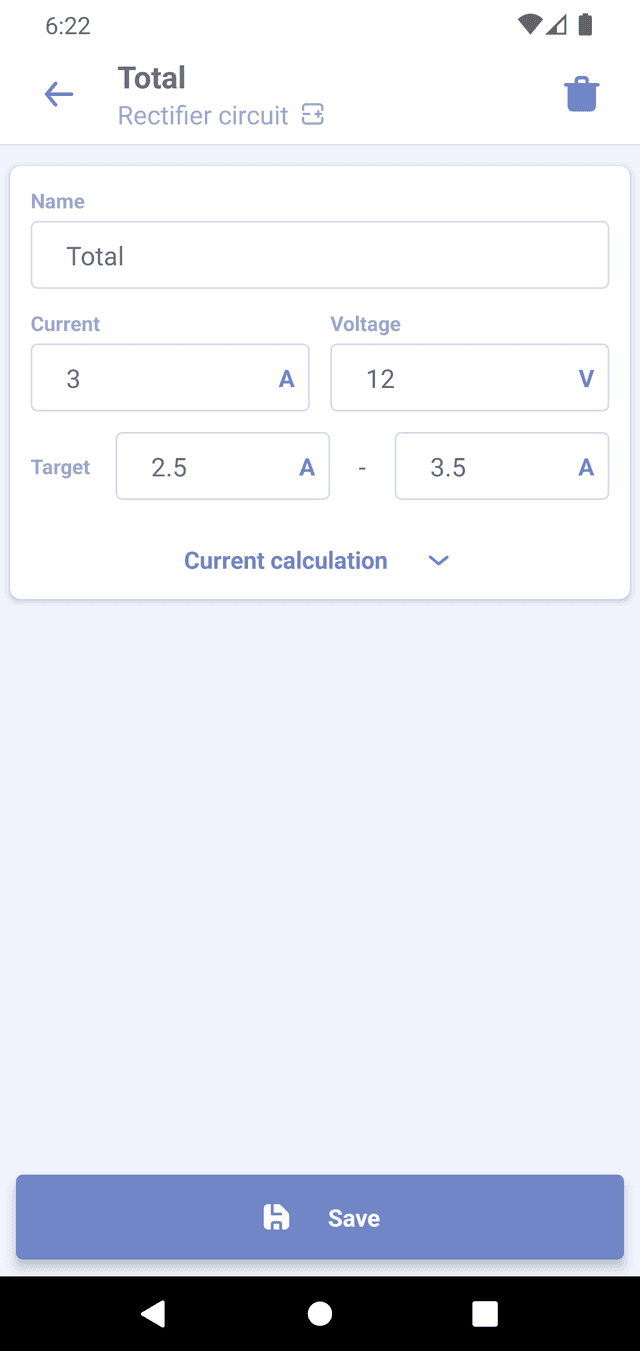Select the Target minimum field 2.5
The image size is (640, 1351).
click(x=210, y=466)
